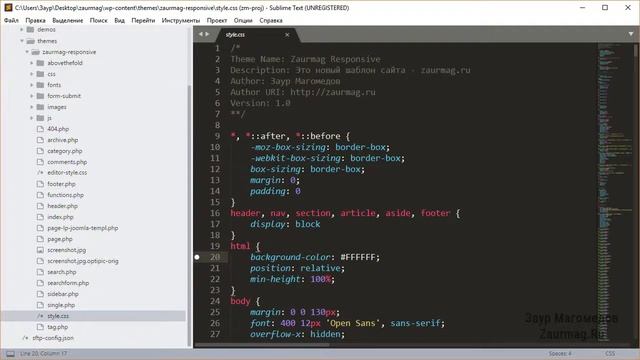Go to next tab with right arrow
Screen dimensions: 640x360
tap(207, 34)
